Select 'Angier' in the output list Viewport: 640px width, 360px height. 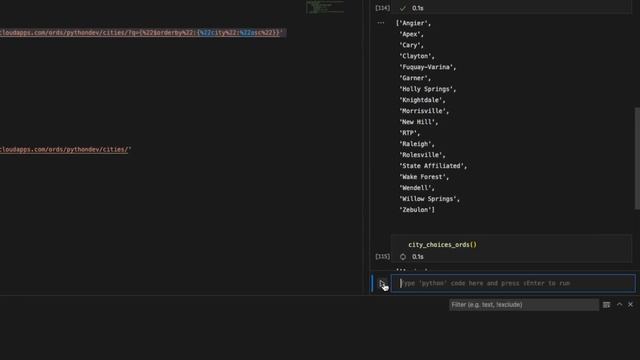[x=413, y=23]
